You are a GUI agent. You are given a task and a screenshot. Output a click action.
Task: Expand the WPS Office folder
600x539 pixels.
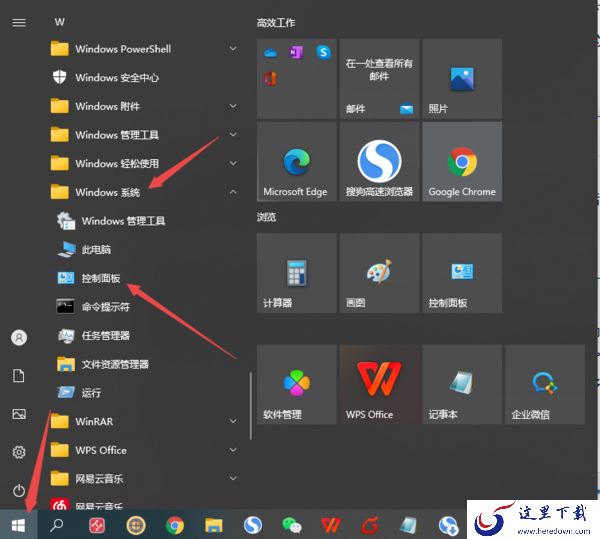pos(233,450)
